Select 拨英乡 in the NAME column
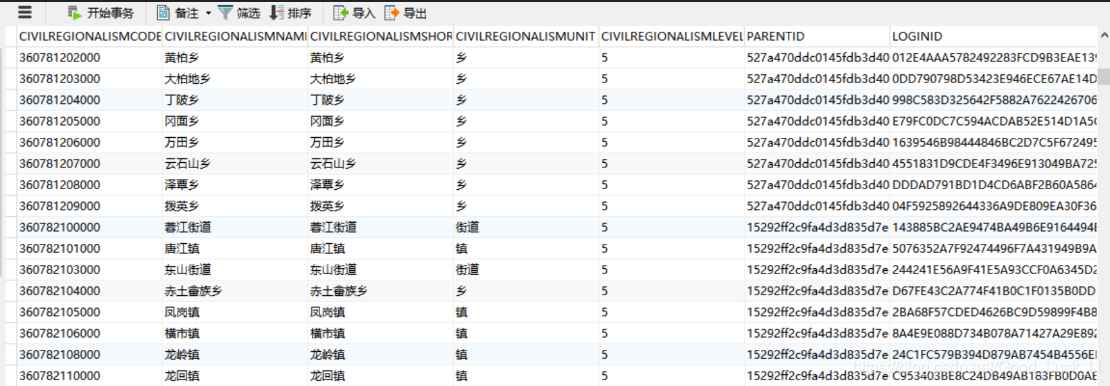The image size is (1110, 386). (x=235, y=206)
